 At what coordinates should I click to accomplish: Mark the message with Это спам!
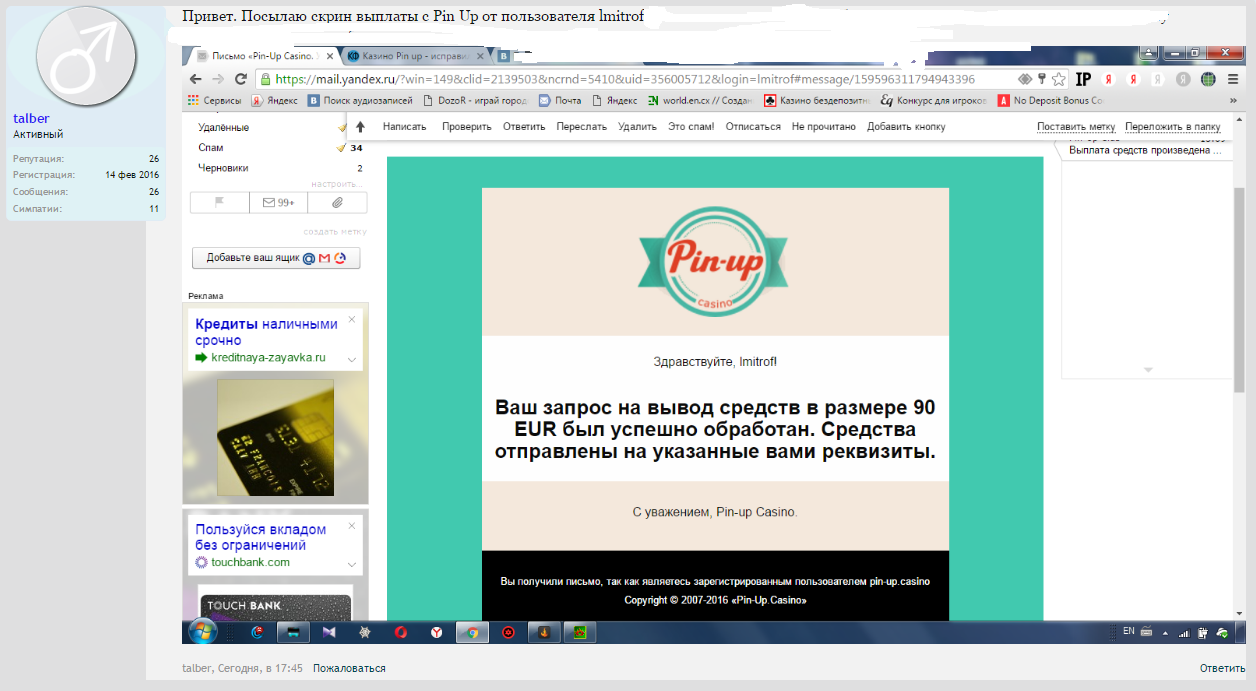pos(691,127)
